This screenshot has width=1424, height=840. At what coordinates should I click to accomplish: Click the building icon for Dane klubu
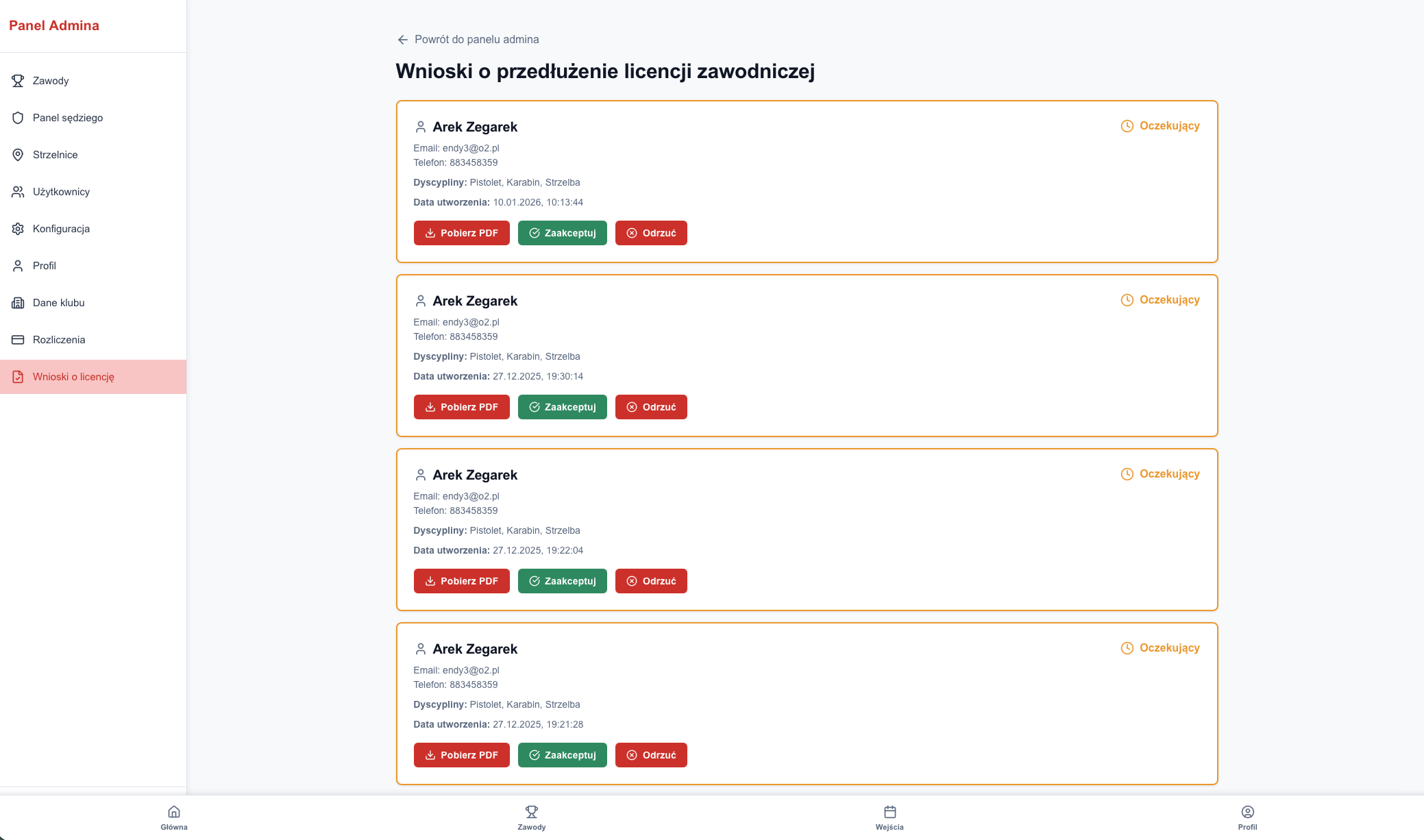[18, 303]
